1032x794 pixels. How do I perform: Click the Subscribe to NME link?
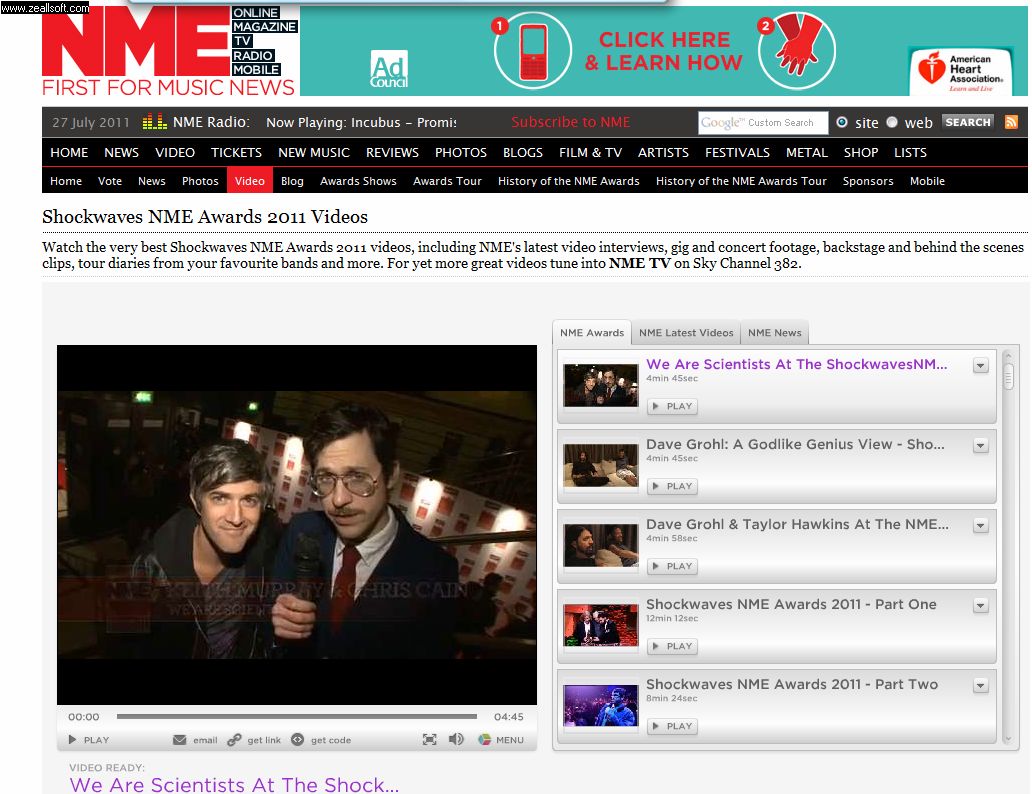click(571, 122)
